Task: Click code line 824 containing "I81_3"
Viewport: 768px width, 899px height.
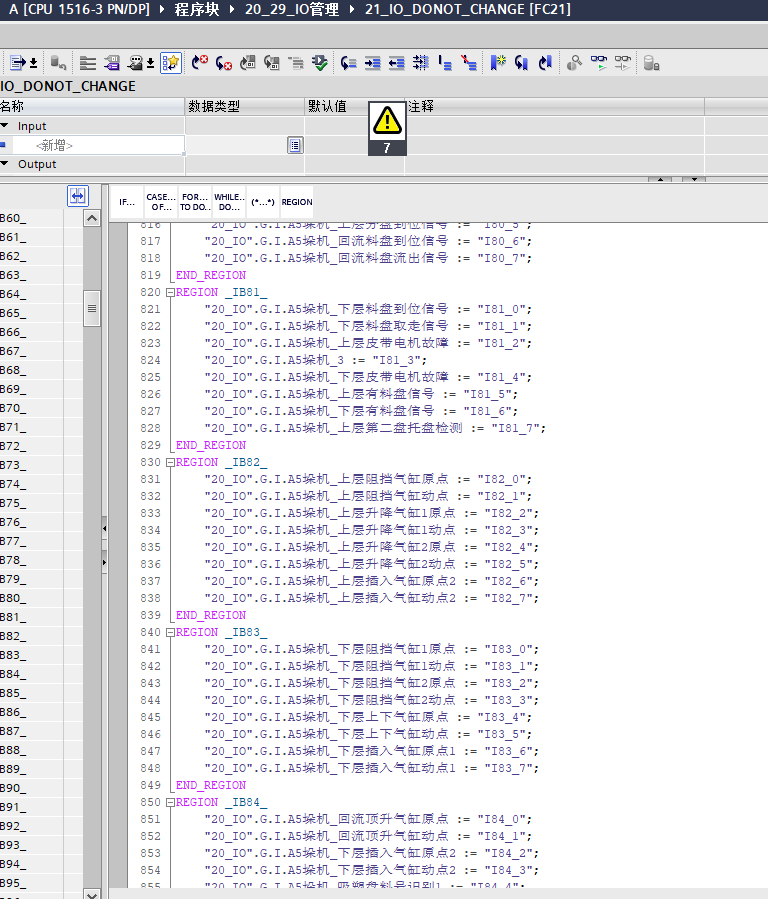Action: 316,360
